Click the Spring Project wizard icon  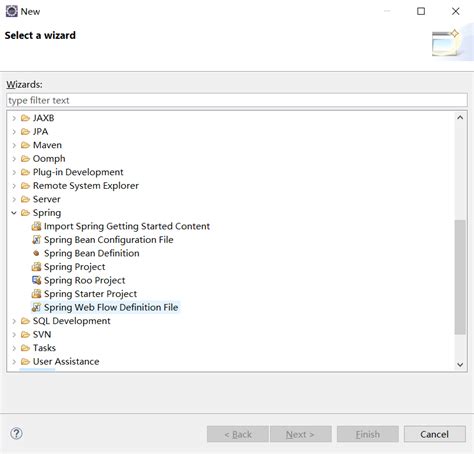[x=36, y=267]
